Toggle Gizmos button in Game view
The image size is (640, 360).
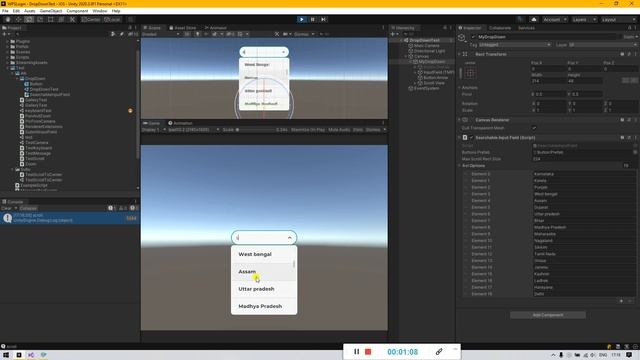[373, 130]
